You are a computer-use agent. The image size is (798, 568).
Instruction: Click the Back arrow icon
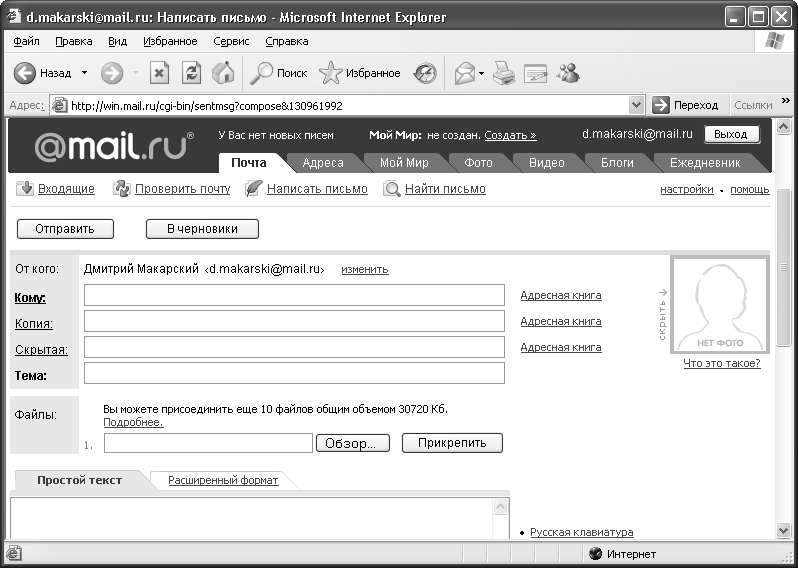click(24, 73)
